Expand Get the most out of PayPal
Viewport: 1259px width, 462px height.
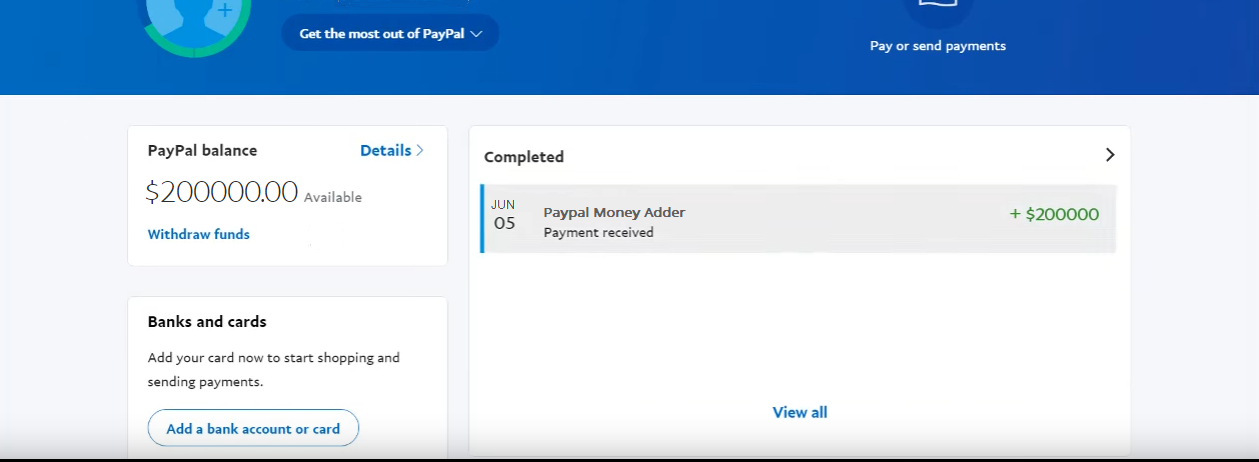pos(390,33)
